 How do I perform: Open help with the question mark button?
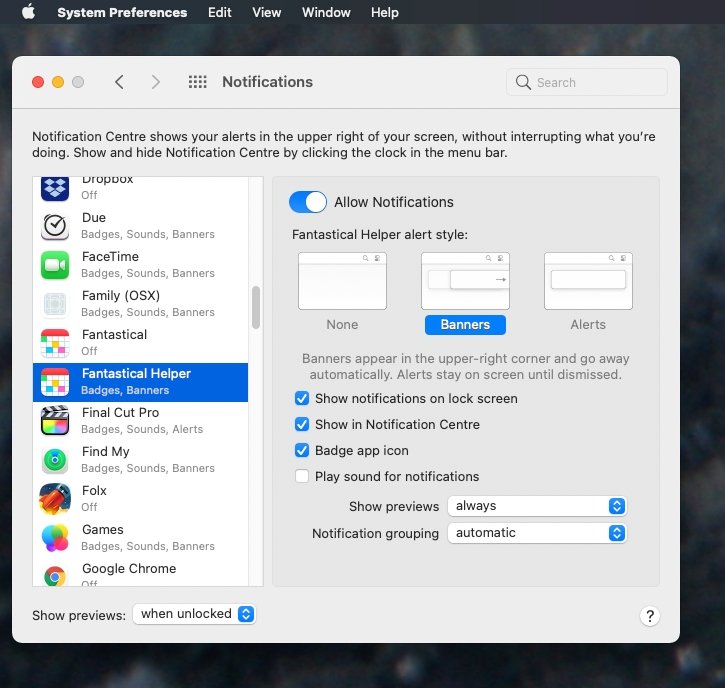coord(650,615)
